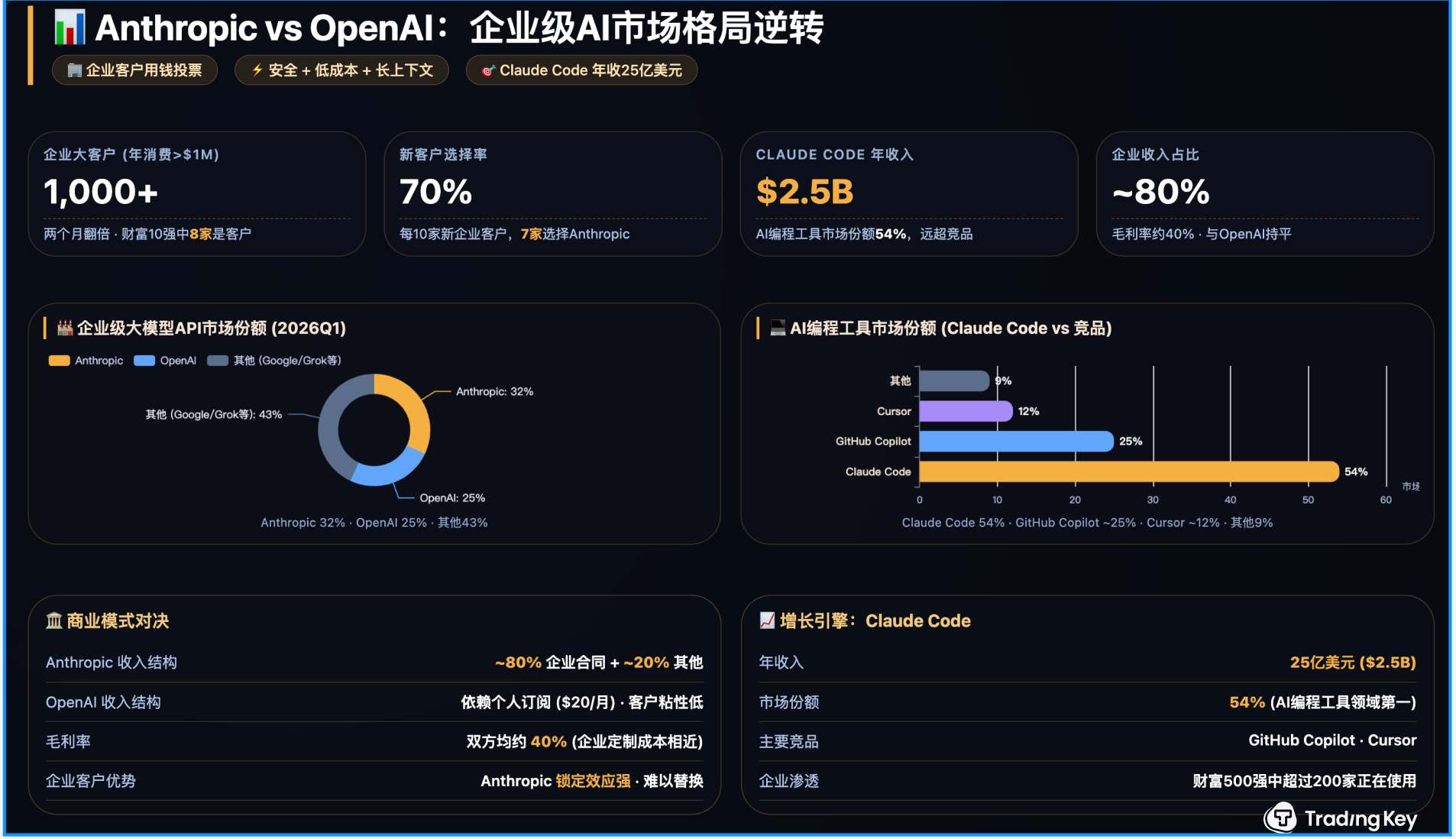Select the Claude Code 年收25亿美元 tag pill
The height and width of the screenshot is (839, 1456).
coord(581,70)
